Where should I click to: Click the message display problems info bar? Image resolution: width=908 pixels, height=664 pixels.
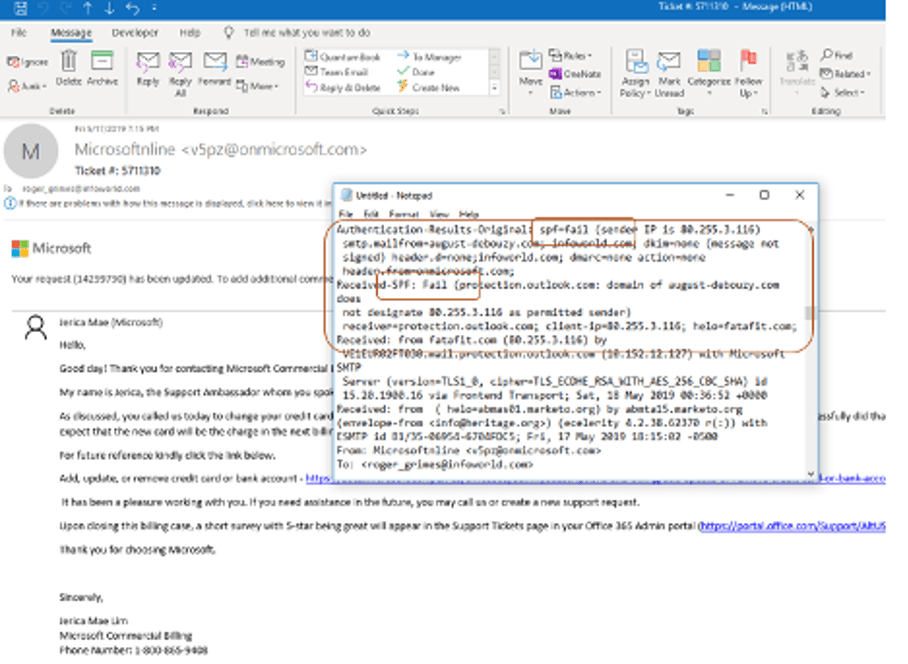tap(168, 203)
